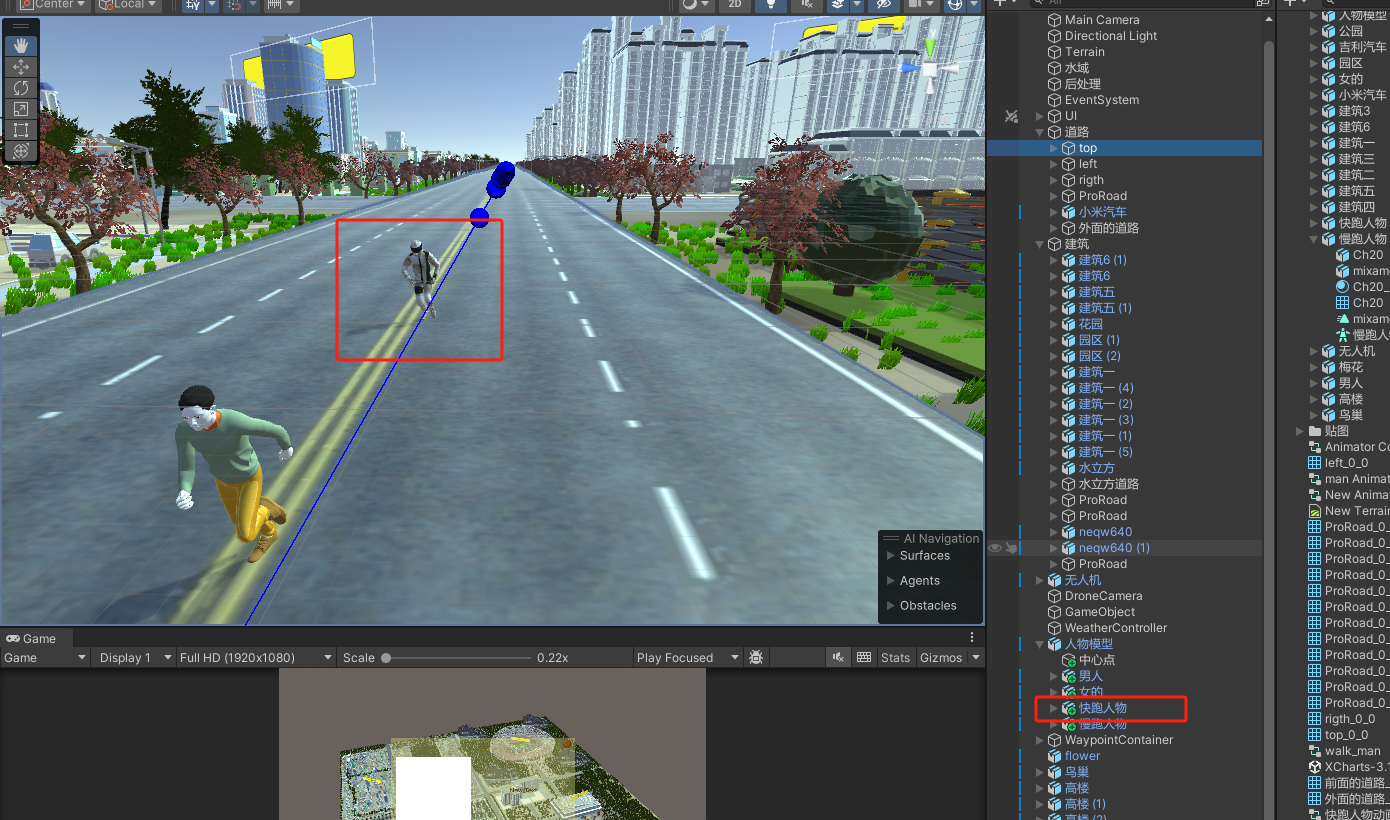Open the Full HD (1920x1080) resolution dropdown
This screenshot has height=820, width=1390.
click(255, 657)
